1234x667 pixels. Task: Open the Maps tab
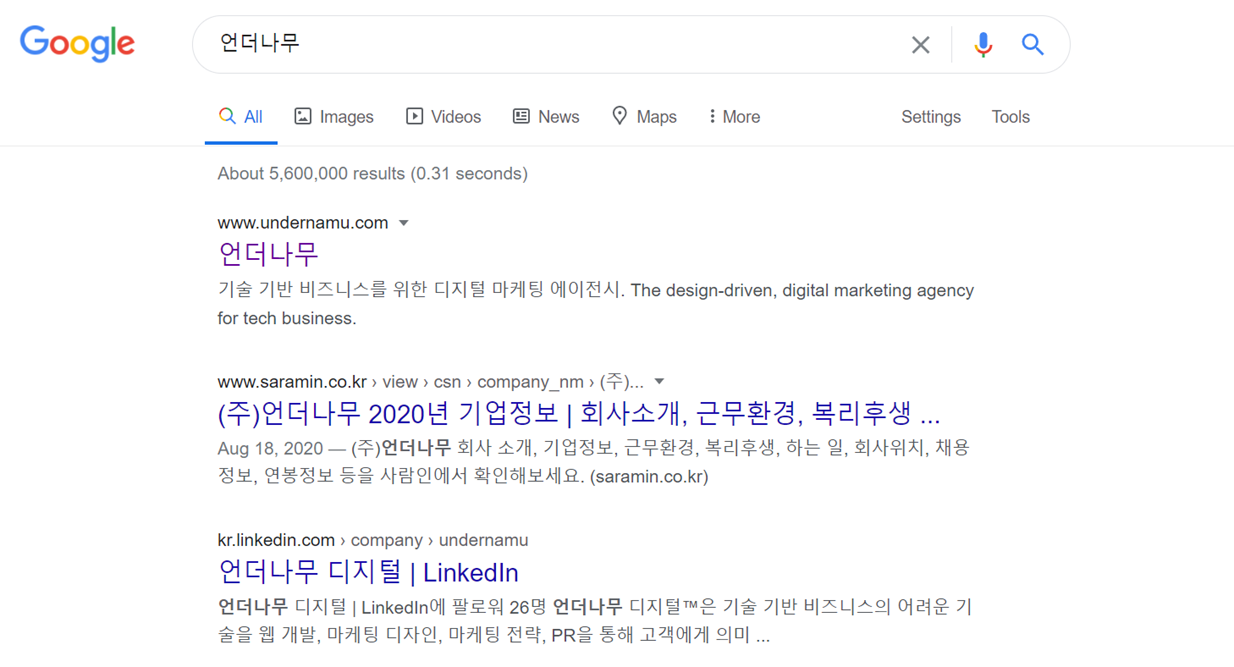644,117
